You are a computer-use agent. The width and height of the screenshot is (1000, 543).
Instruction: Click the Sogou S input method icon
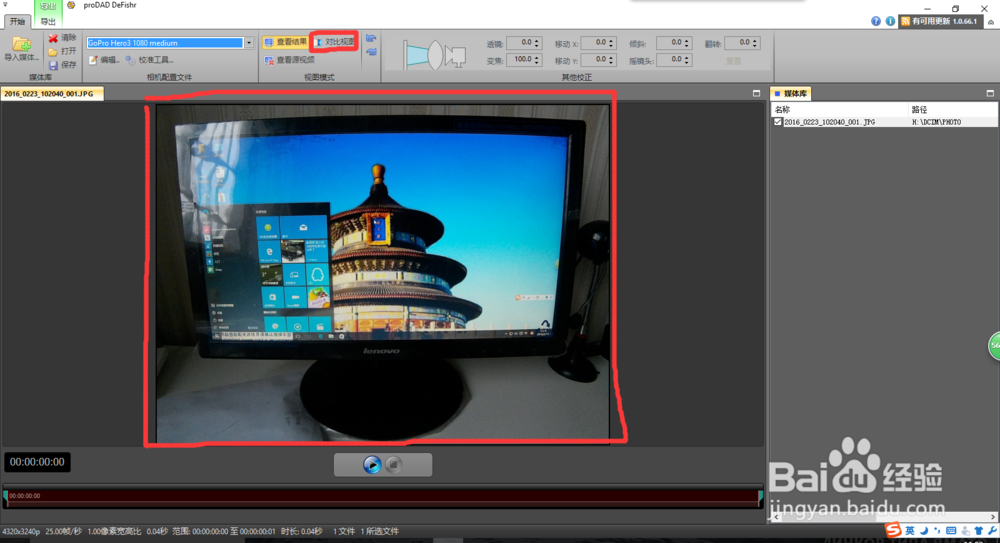[x=893, y=530]
